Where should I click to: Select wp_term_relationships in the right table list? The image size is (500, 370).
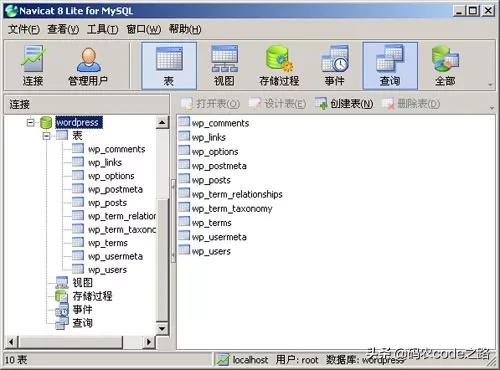237,194
